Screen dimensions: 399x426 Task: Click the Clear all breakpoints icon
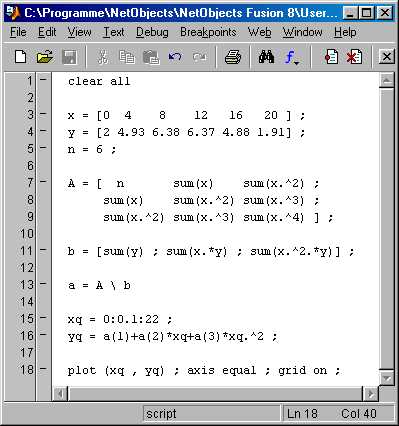pyautogui.click(x=354, y=57)
